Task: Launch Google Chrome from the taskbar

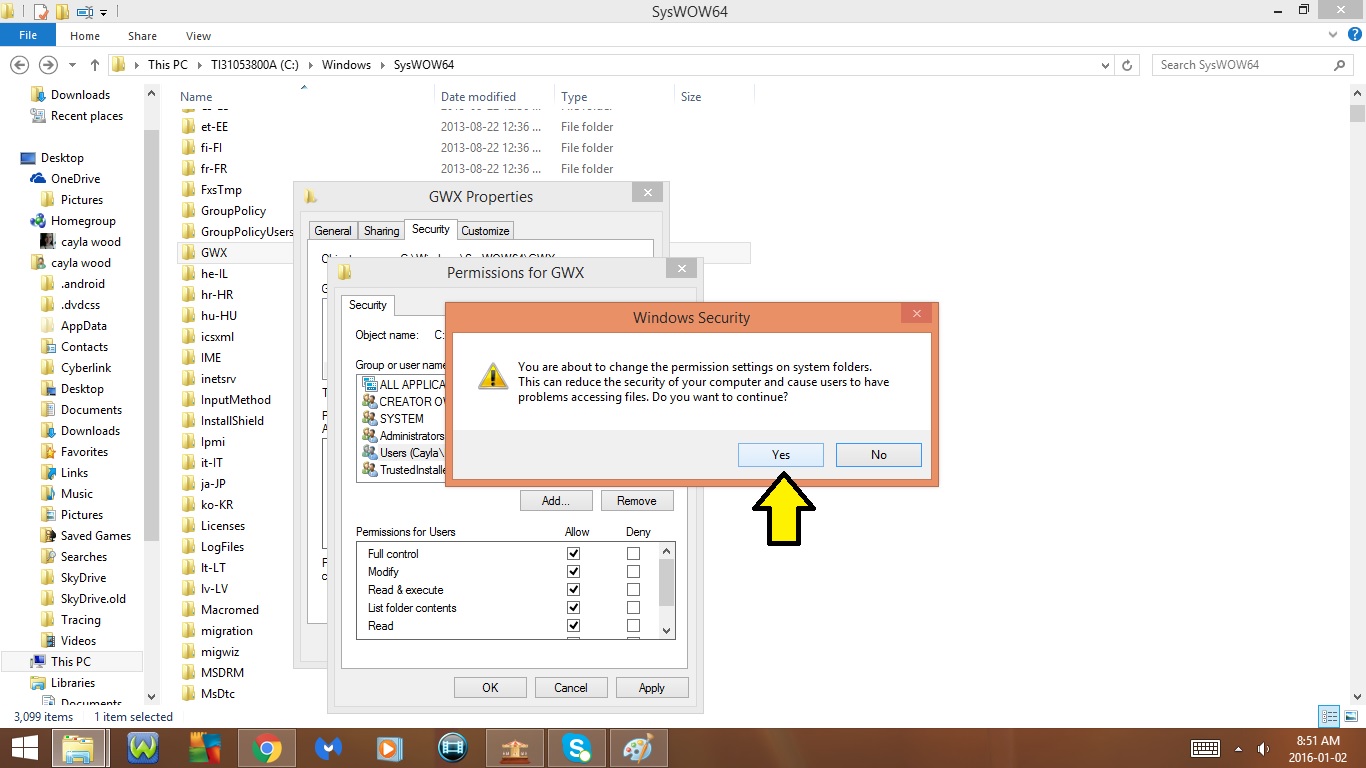Action: [x=266, y=748]
